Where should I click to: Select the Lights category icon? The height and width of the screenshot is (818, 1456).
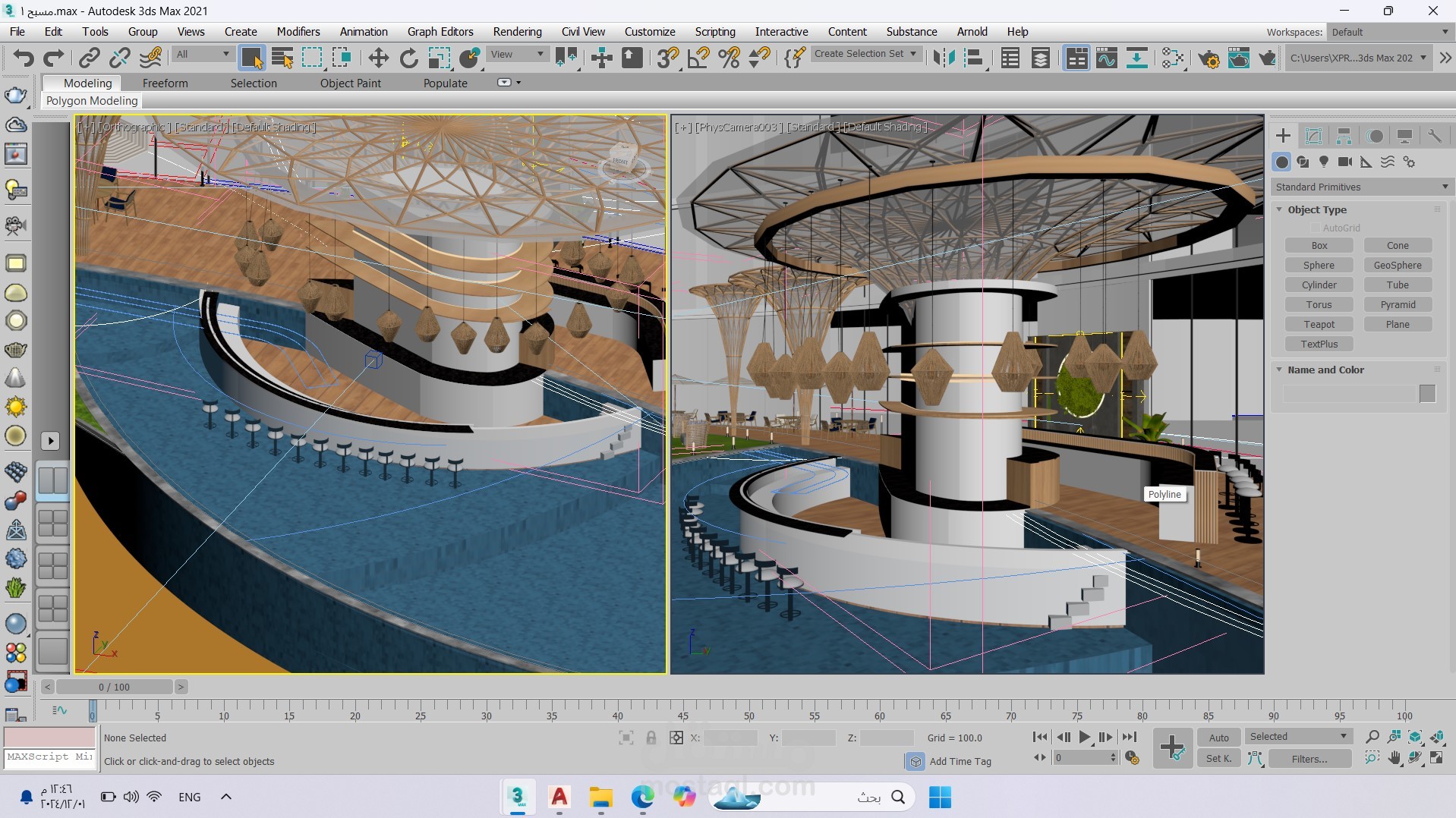(1324, 162)
